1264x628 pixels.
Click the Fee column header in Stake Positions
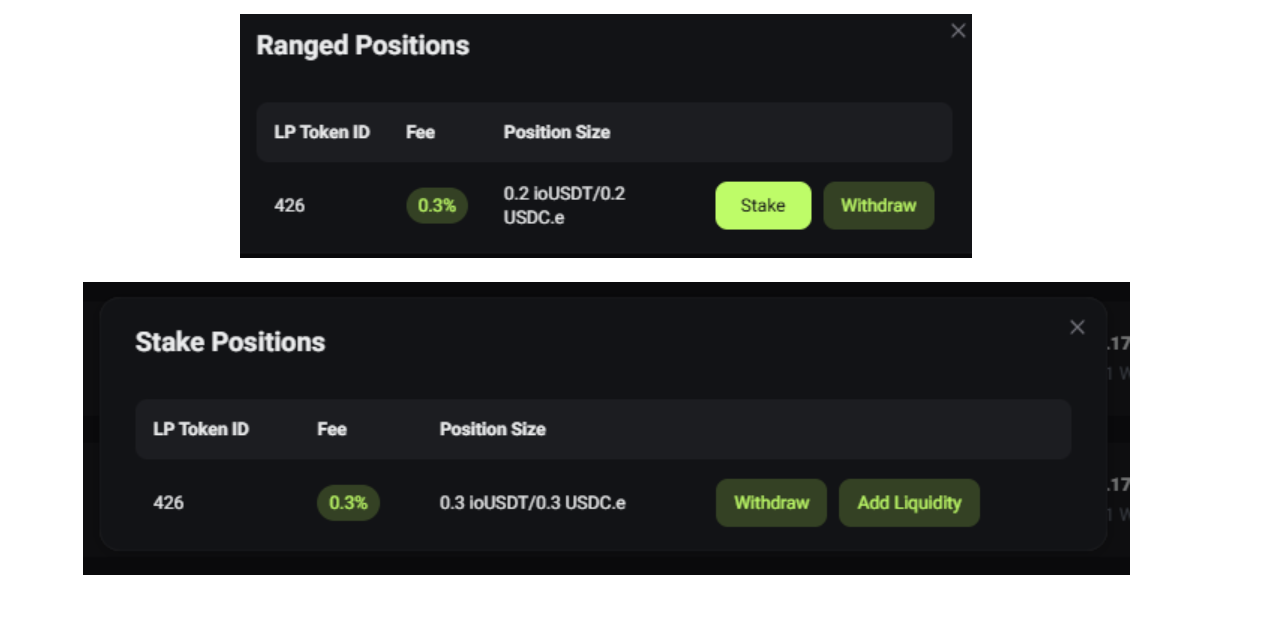(x=332, y=429)
